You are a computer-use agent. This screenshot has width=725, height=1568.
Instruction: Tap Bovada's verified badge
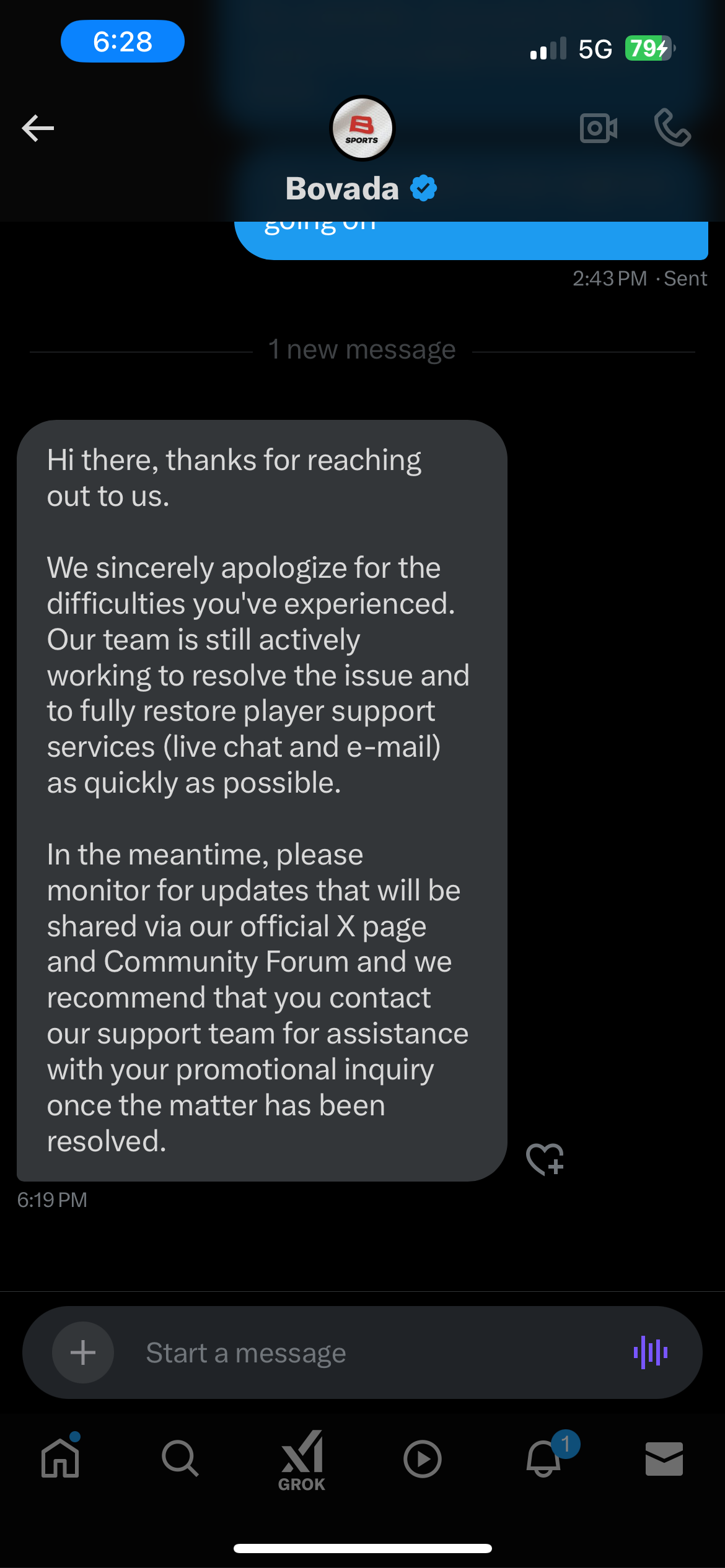tap(424, 188)
